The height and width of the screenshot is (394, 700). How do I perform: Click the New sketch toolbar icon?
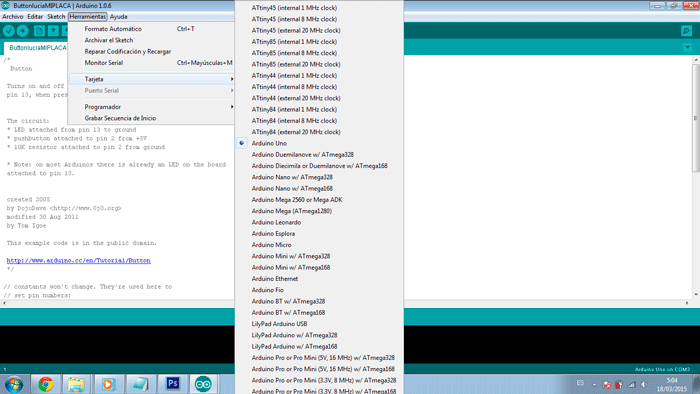(x=39, y=31)
